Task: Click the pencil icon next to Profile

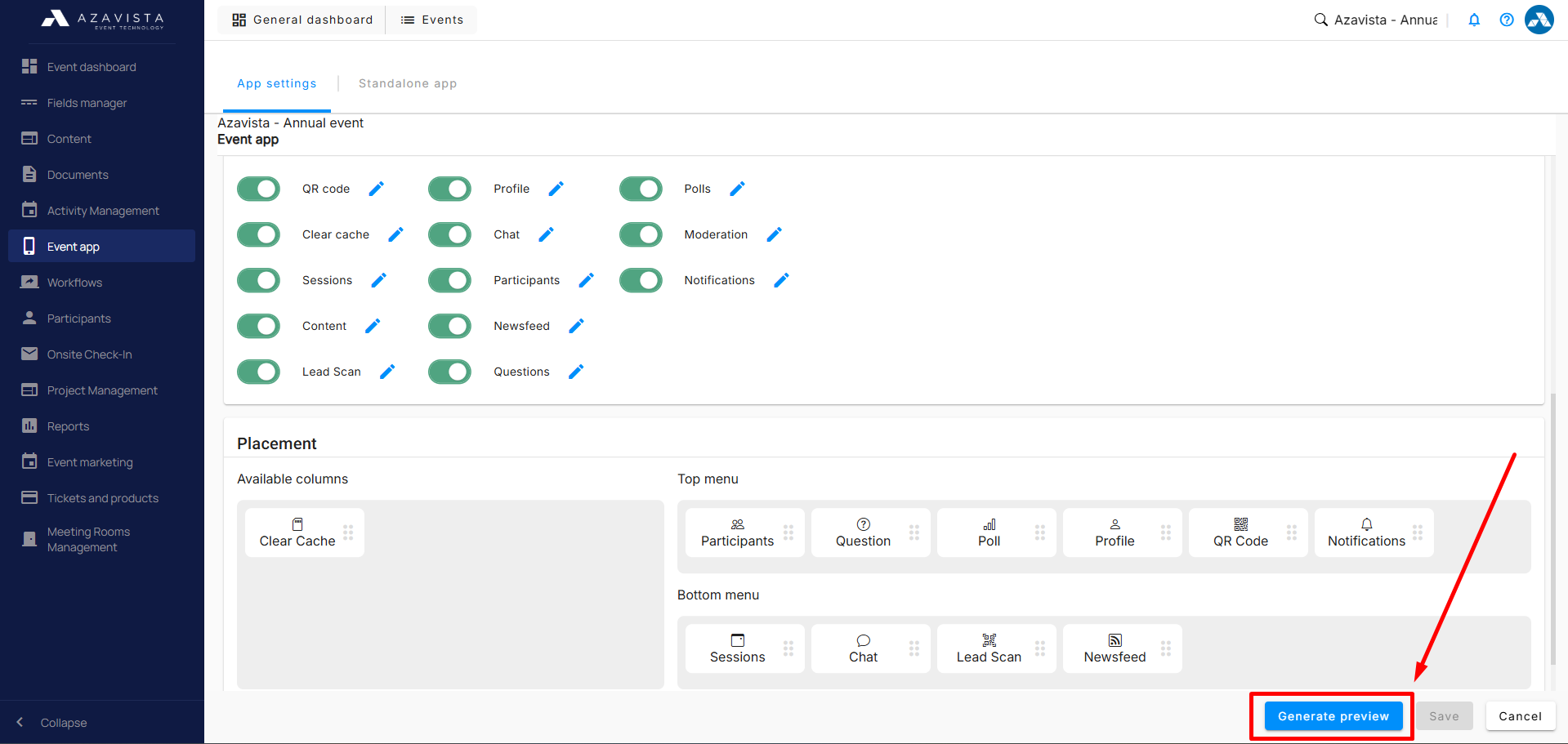Action: click(556, 189)
